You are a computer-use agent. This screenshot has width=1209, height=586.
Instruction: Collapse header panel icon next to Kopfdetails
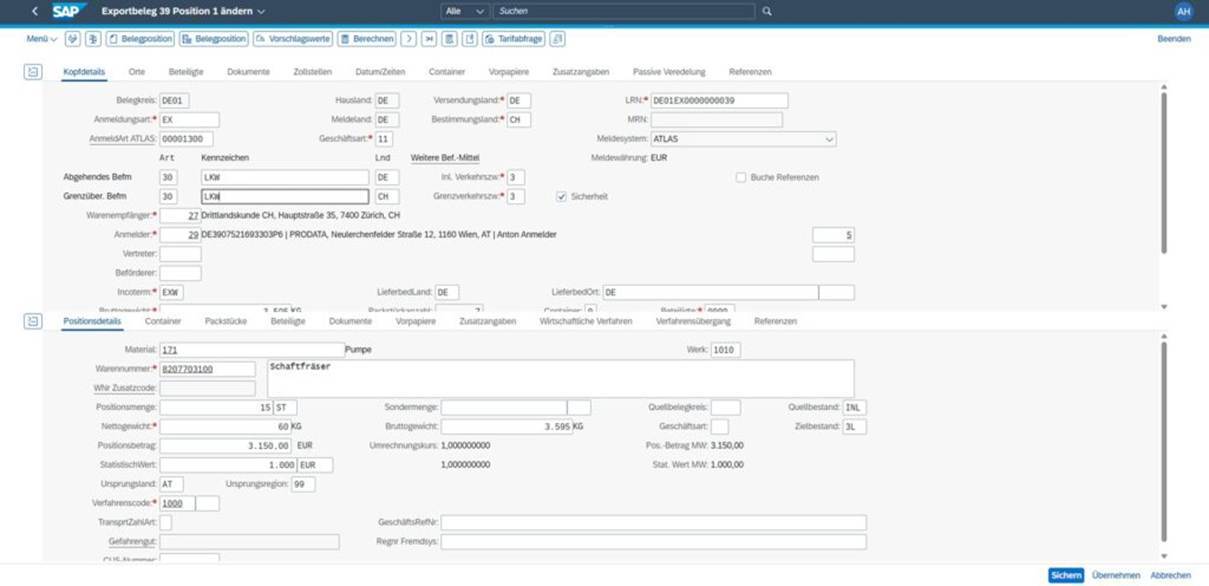pyautogui.click(x=33, y=72)
